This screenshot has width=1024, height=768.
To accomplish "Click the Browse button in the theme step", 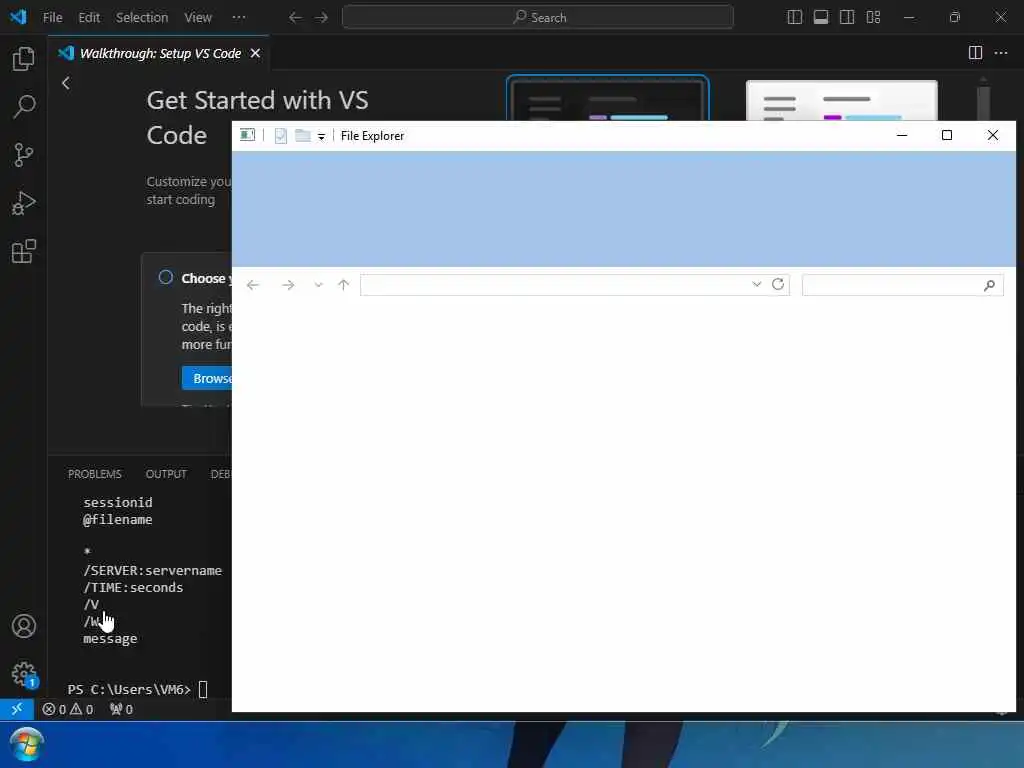I will [207, 378].
